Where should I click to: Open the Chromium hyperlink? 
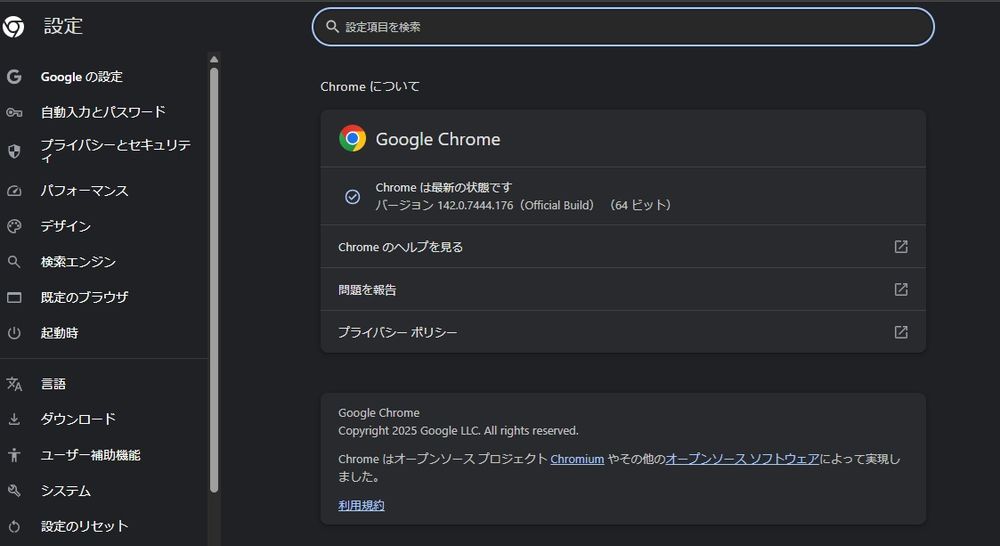(x=577, y=459)
